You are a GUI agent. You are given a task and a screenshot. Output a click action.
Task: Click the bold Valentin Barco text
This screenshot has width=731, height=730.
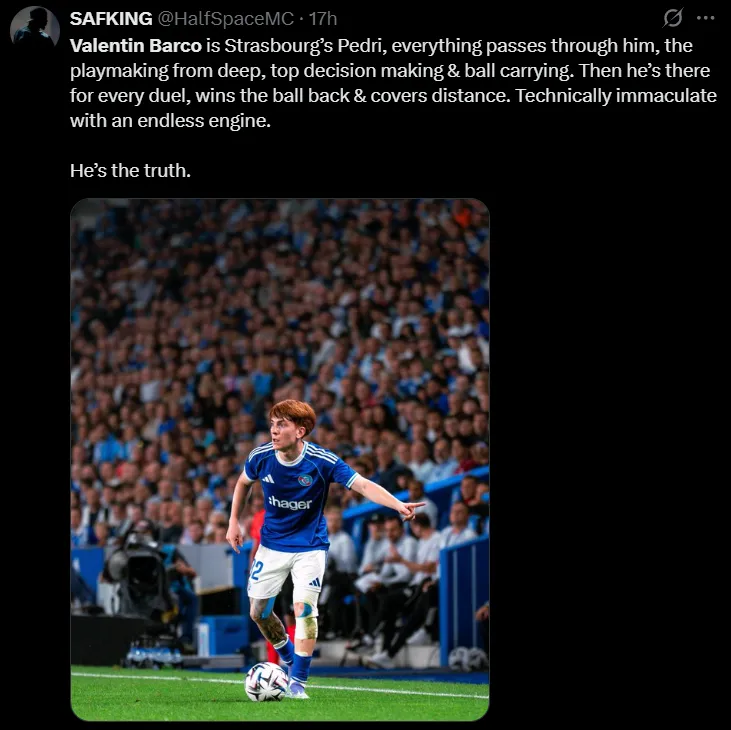136,46
